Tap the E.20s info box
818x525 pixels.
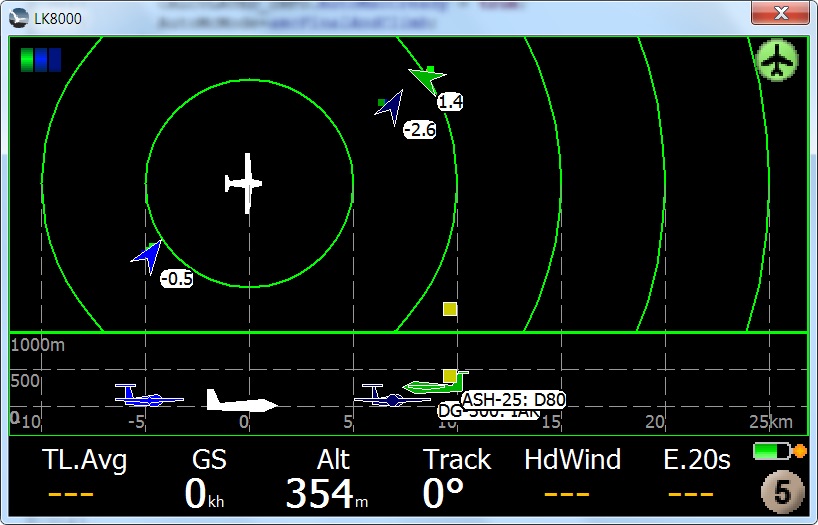(697, 476)
